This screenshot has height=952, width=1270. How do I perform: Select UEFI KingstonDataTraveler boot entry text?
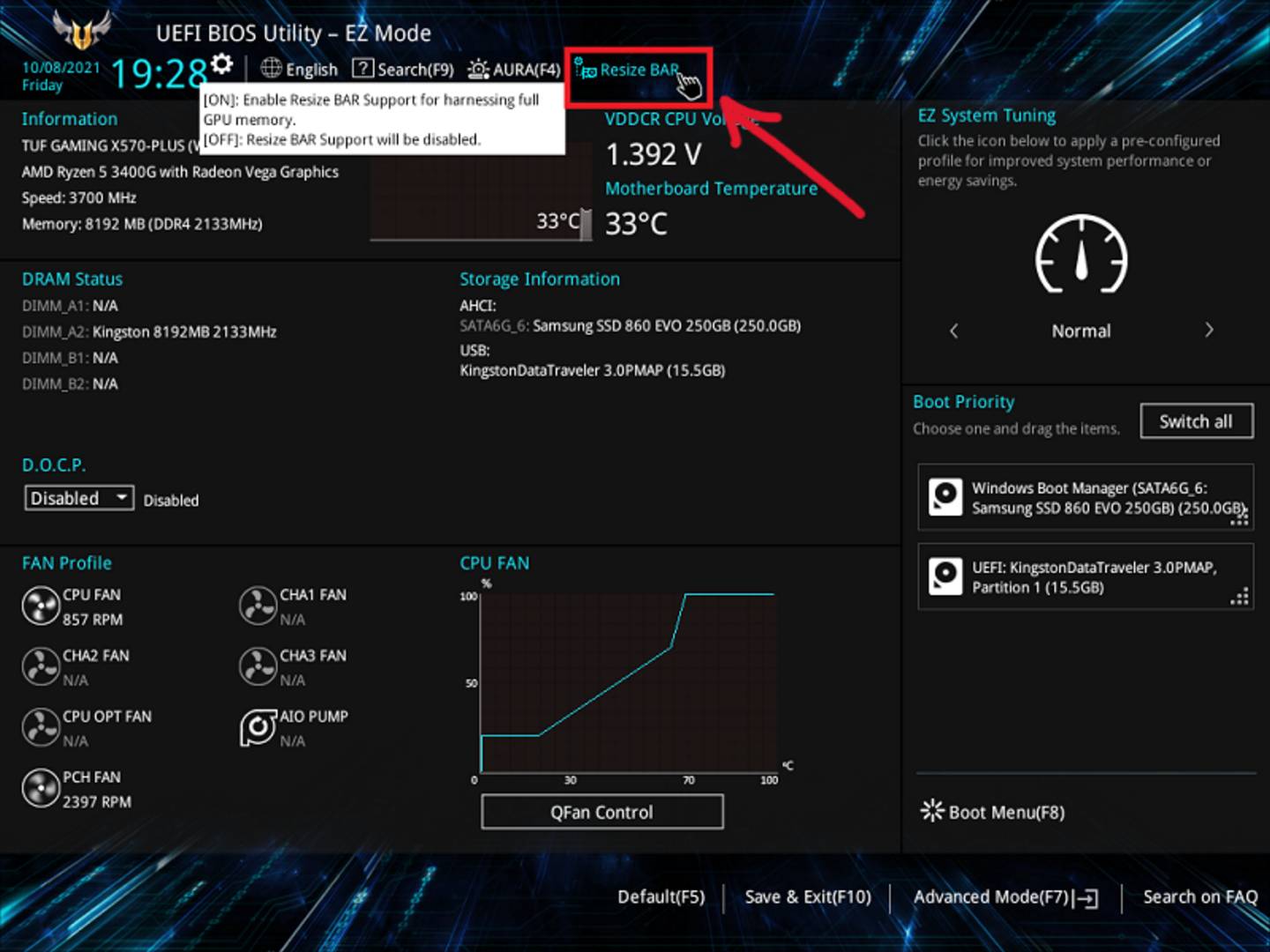click(x=1094, y=576)
